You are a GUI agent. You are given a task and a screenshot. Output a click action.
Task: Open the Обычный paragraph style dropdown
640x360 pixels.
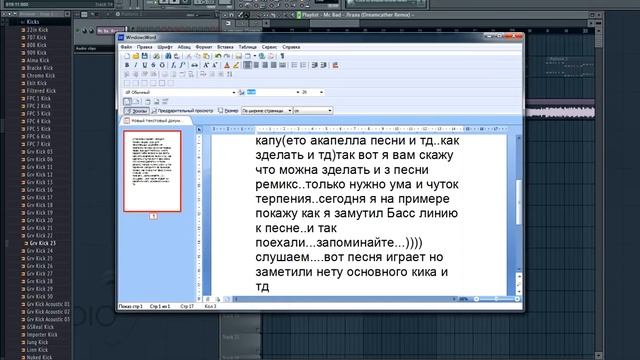[234, 92]
